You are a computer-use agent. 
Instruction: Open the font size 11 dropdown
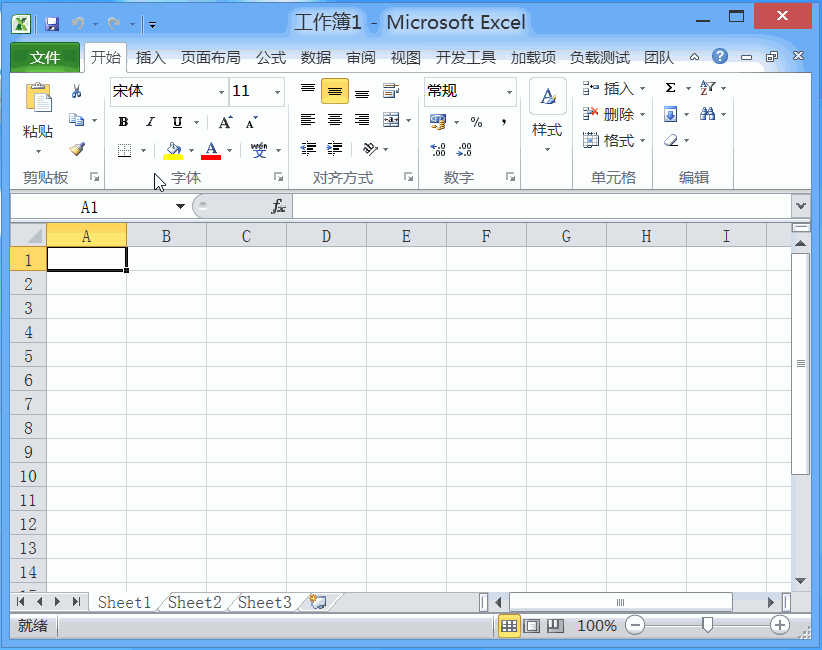coord(277,92)
